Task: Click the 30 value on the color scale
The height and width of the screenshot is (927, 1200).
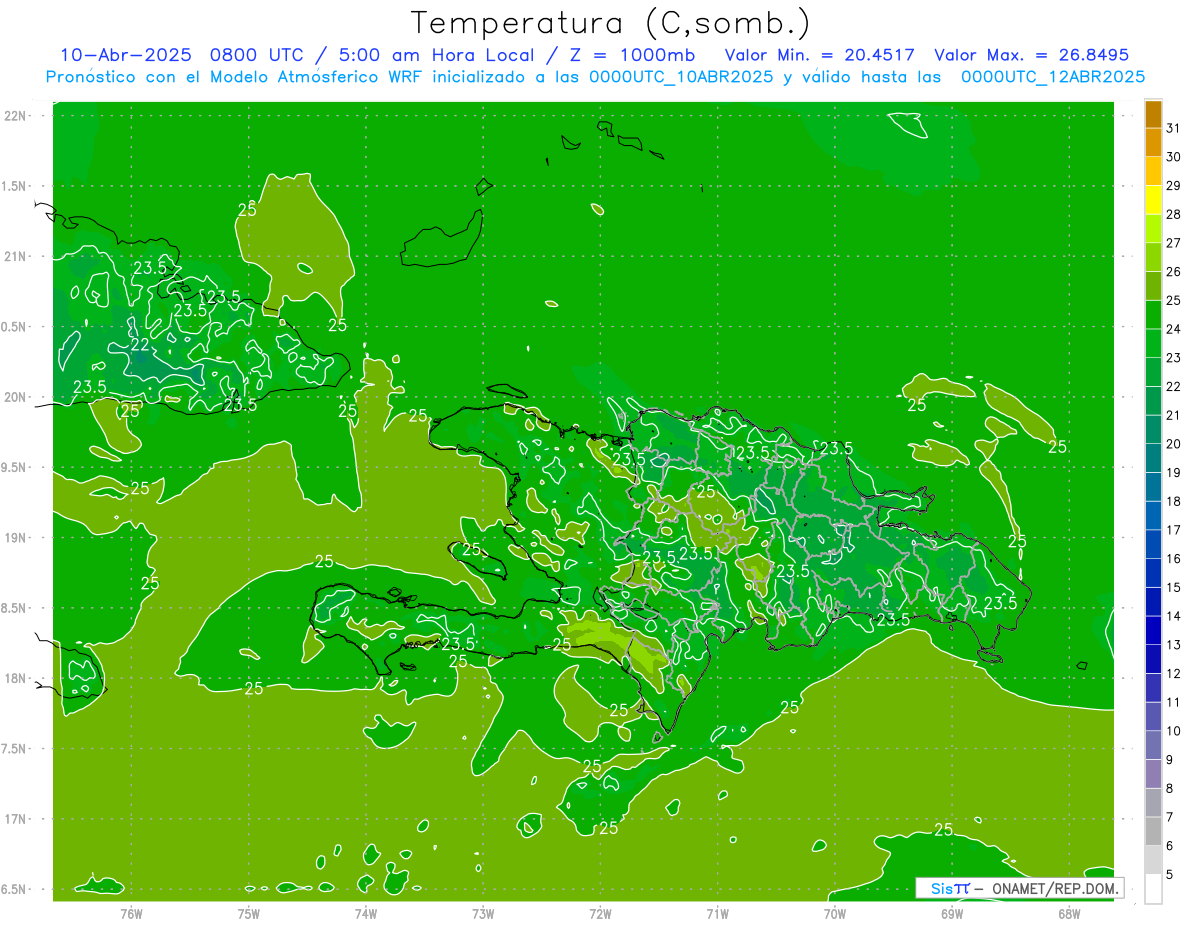Action: pyautogui.click(x=1174, y=157)
